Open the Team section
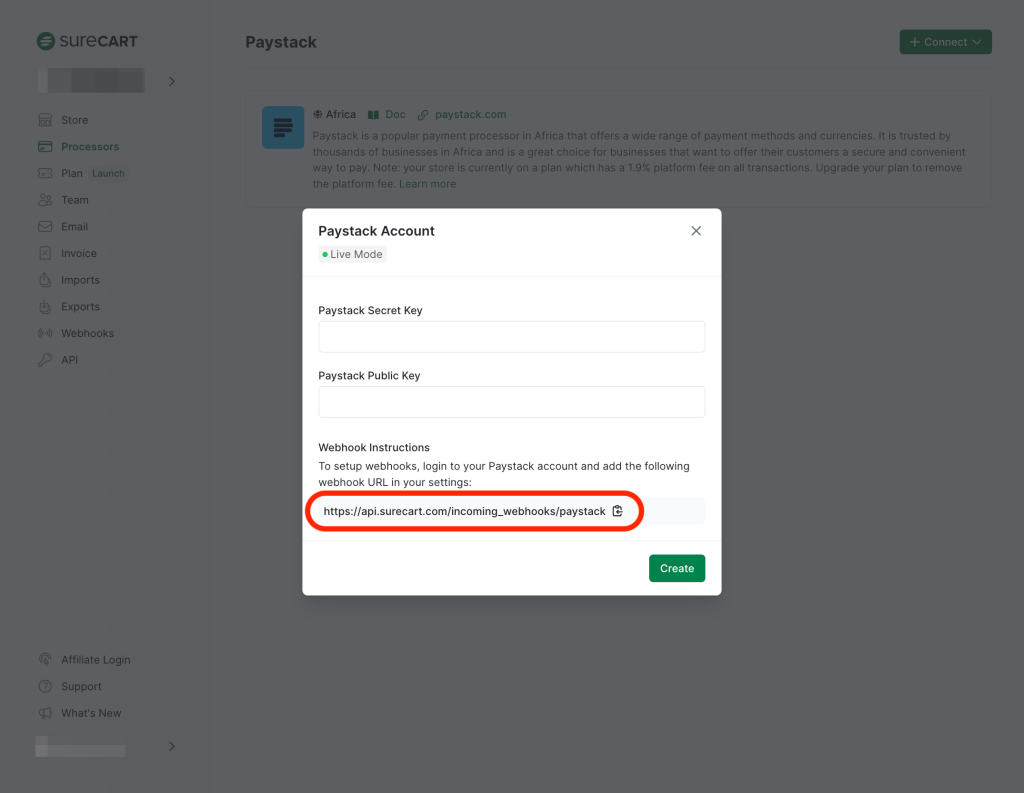 click(73, 199)
